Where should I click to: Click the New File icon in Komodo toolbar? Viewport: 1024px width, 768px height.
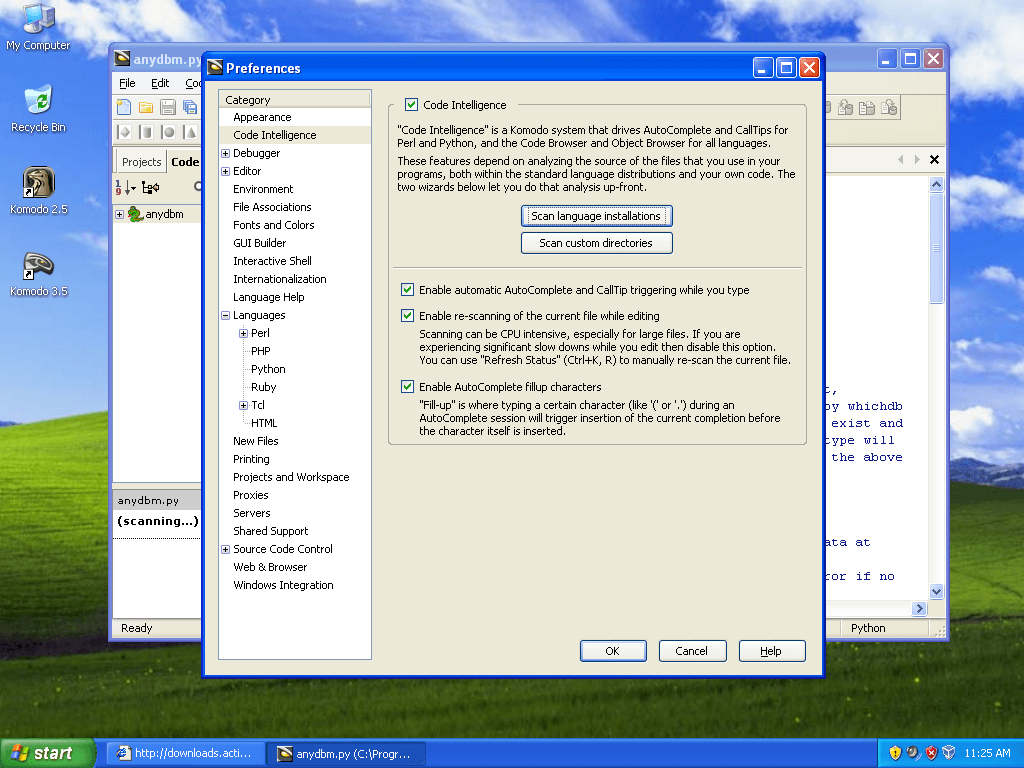pyautogui.click(x=123, y=107)
